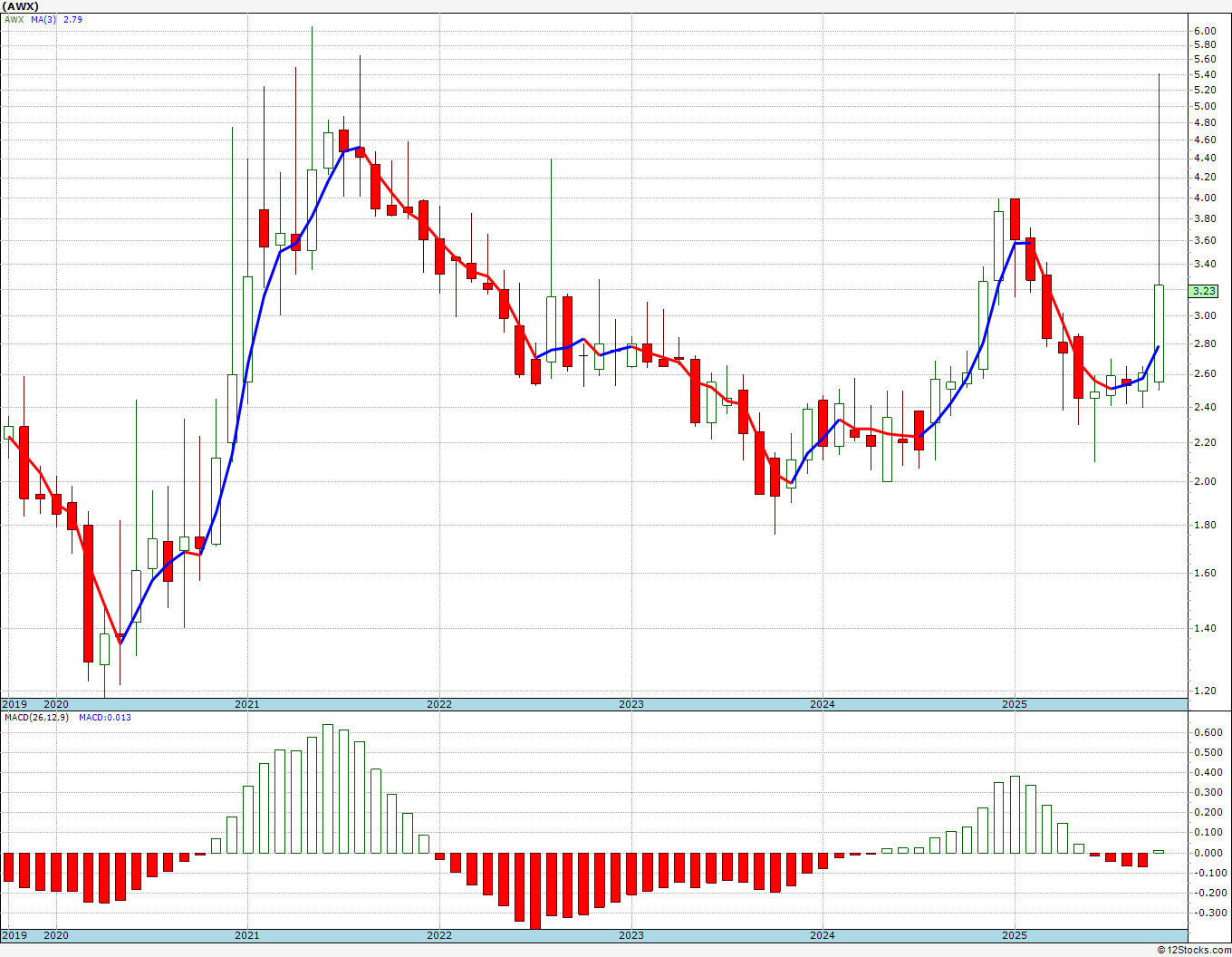Click the MACD(26,12,9) indicator label

[x=36, y=718]
